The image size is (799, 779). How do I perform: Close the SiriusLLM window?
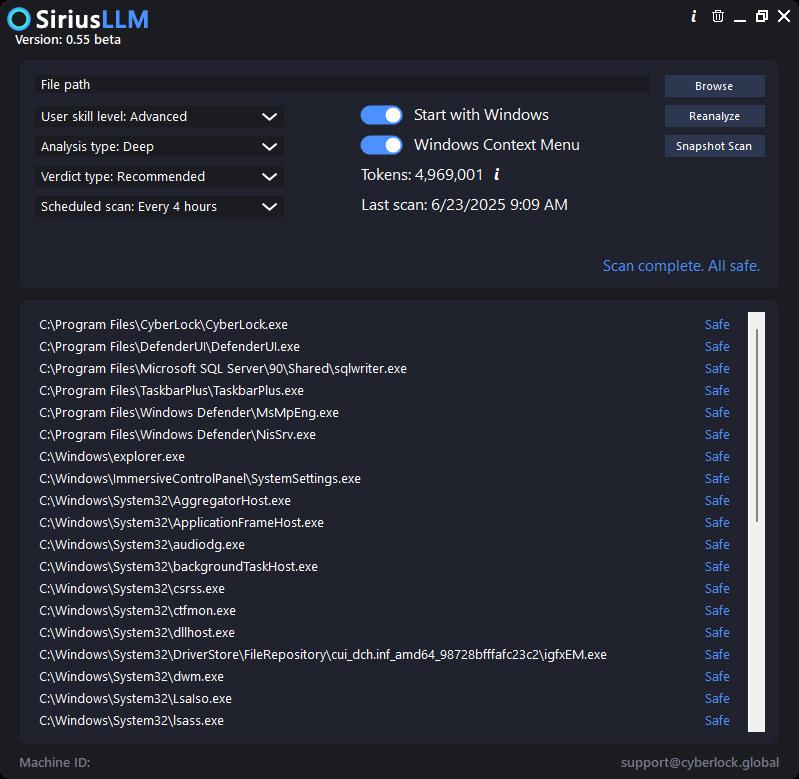784,16
